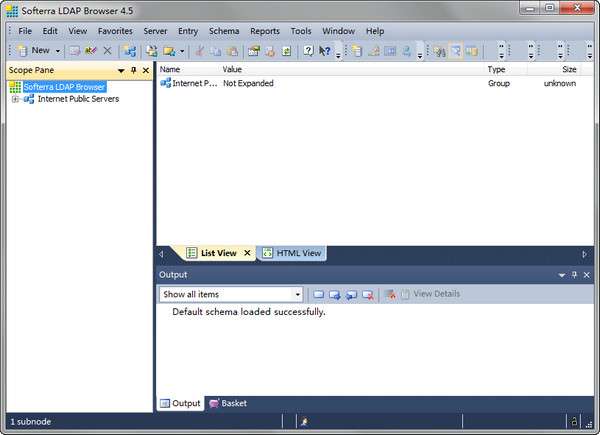This screenshot has height=435, width=600.
Task: Click the clear output icon before View Details
Action: [390, 294]
